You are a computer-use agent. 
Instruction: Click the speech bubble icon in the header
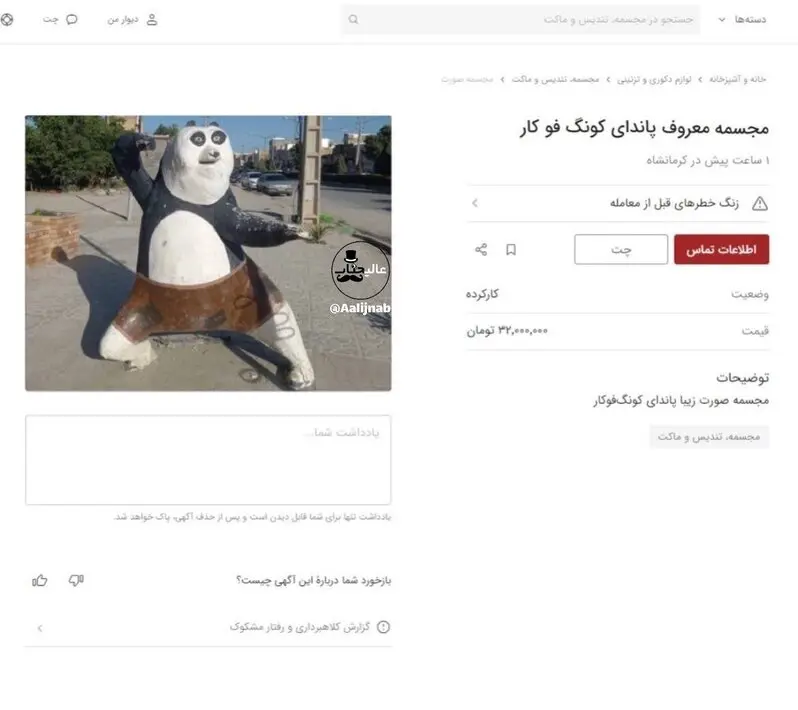pos(71,19)
